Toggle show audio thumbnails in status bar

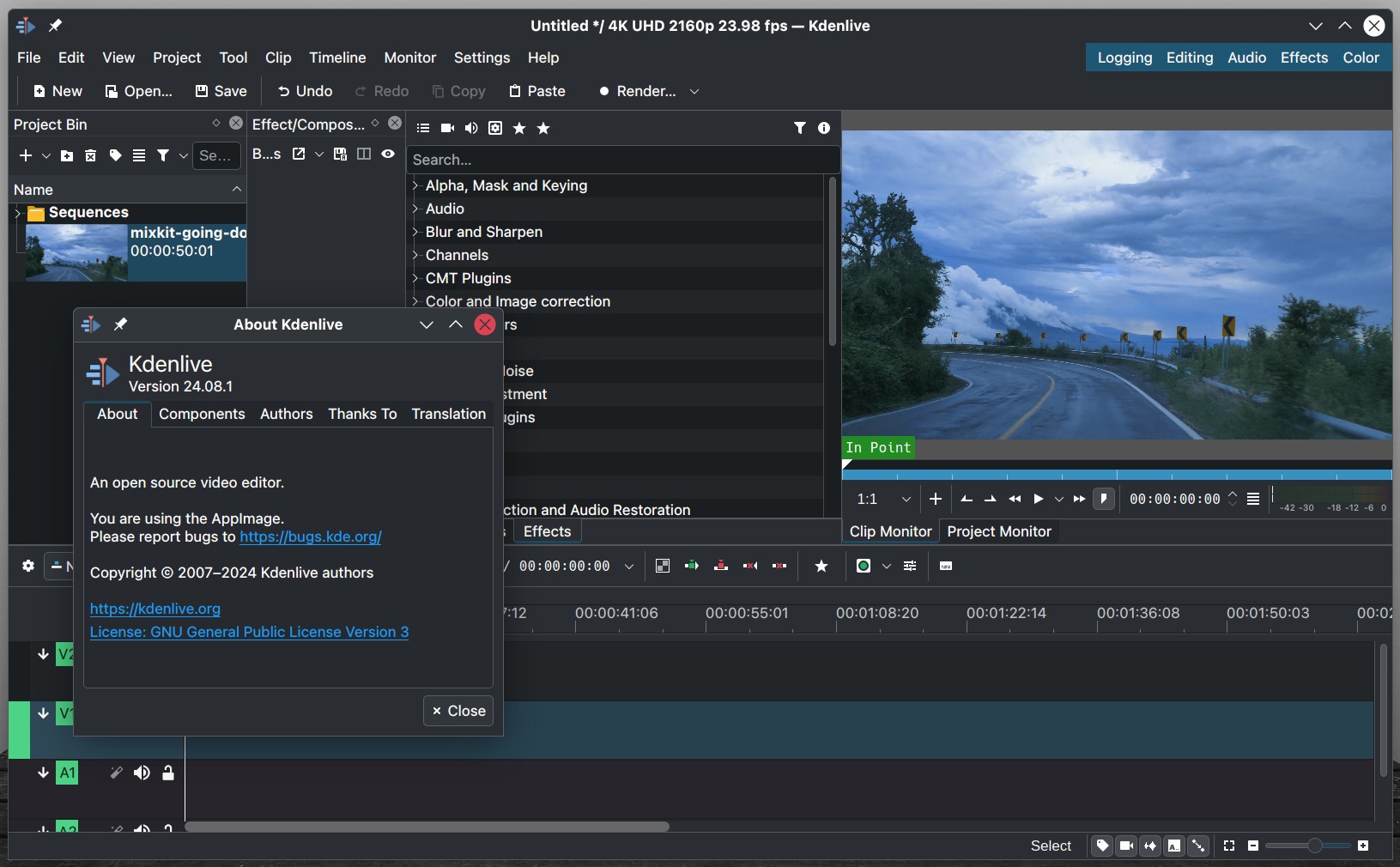[x=1150, y=846]
